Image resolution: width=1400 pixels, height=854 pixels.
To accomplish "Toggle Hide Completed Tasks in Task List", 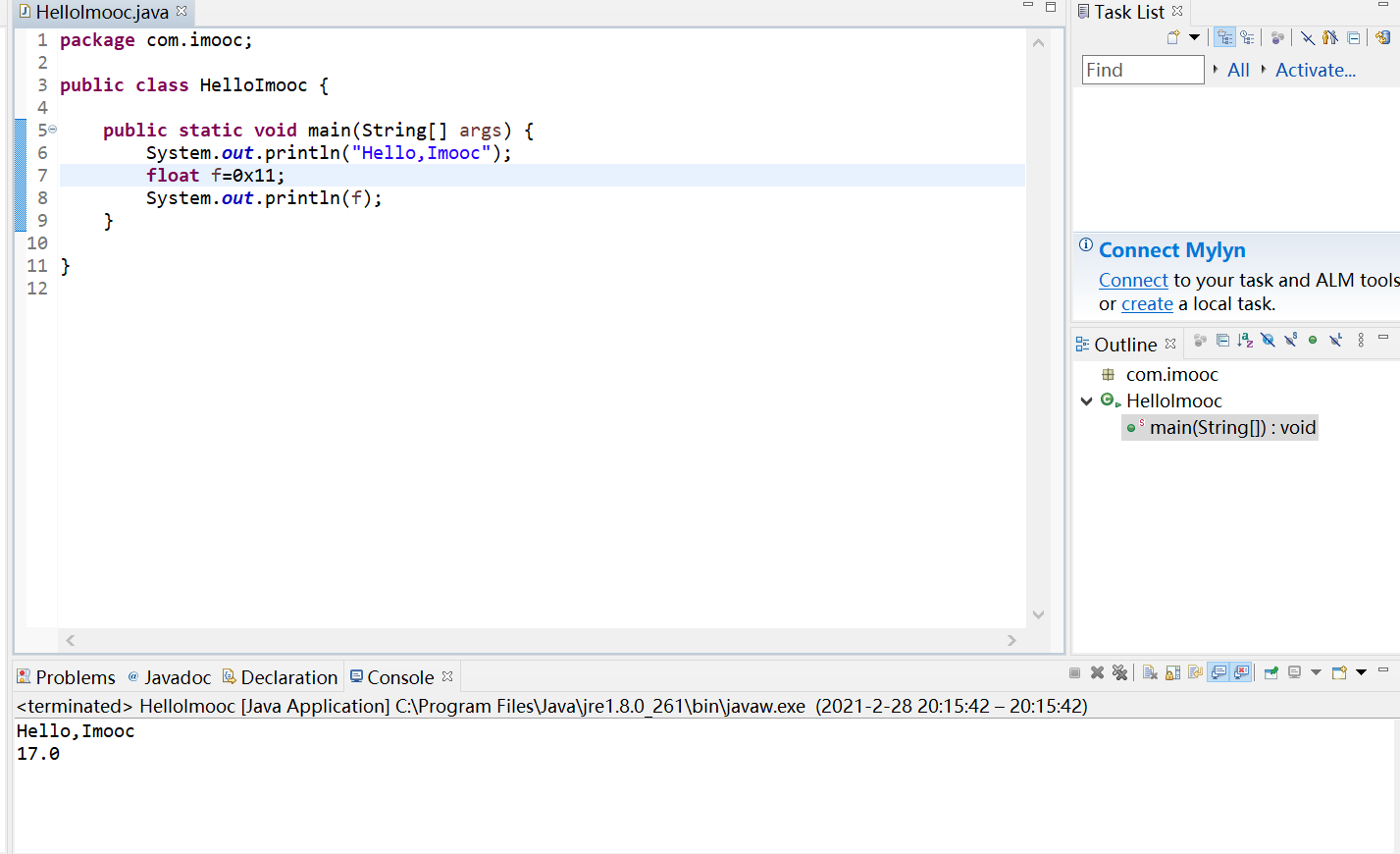I will pyautogui.click(x=1308, y=37).
